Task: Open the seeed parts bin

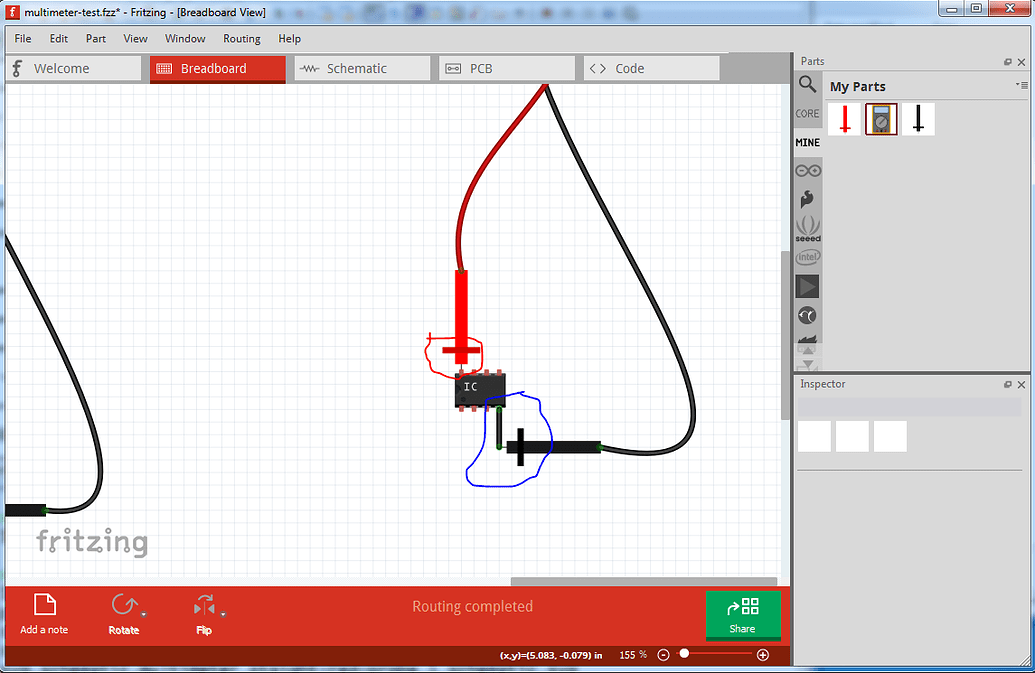Action: coord(808,227)
